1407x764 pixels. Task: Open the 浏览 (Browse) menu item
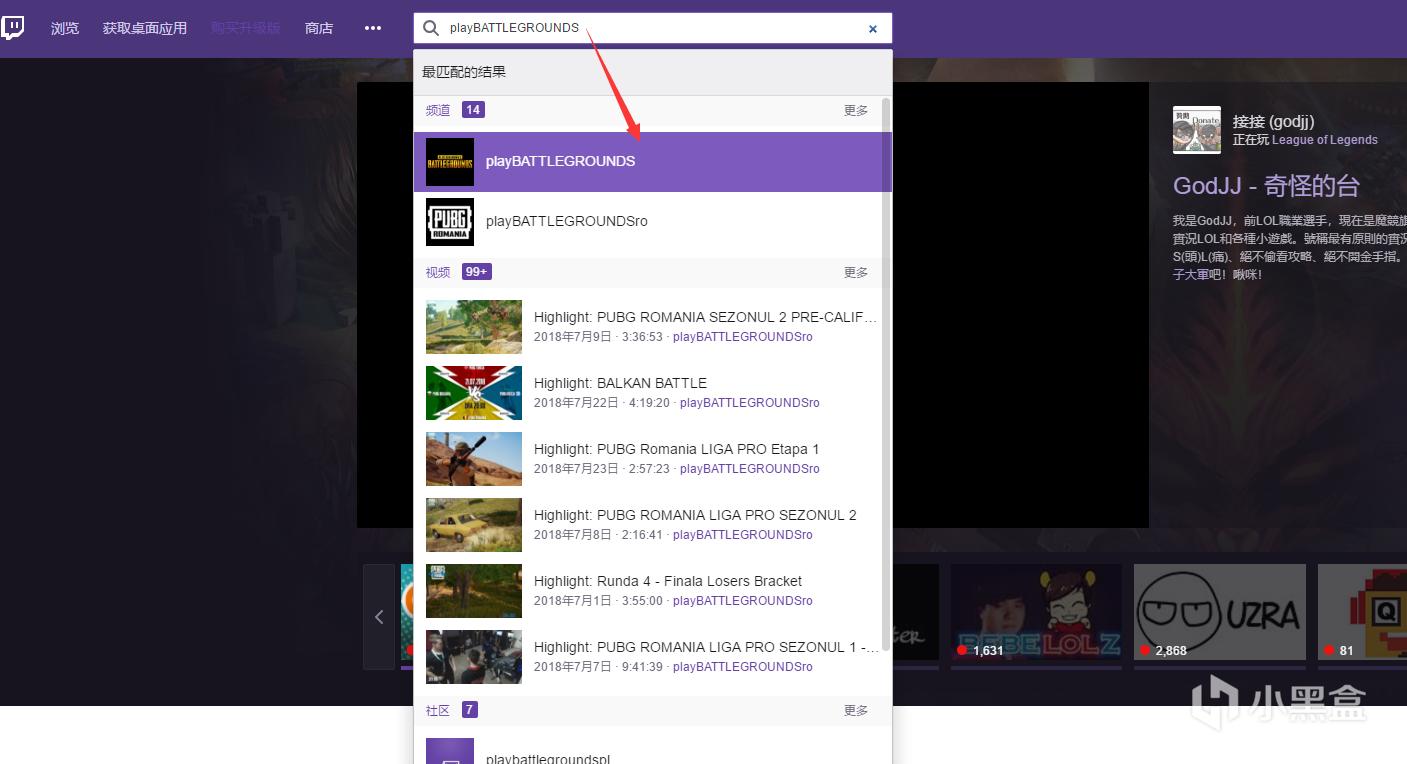pyautogui.click(x=65, y=28)
